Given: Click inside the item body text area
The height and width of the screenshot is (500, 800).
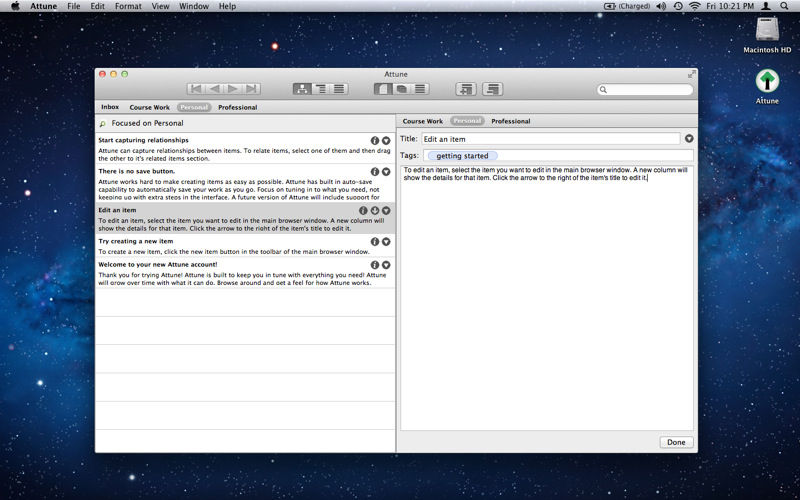Looking at the screenshot, I should coord(547,298).
